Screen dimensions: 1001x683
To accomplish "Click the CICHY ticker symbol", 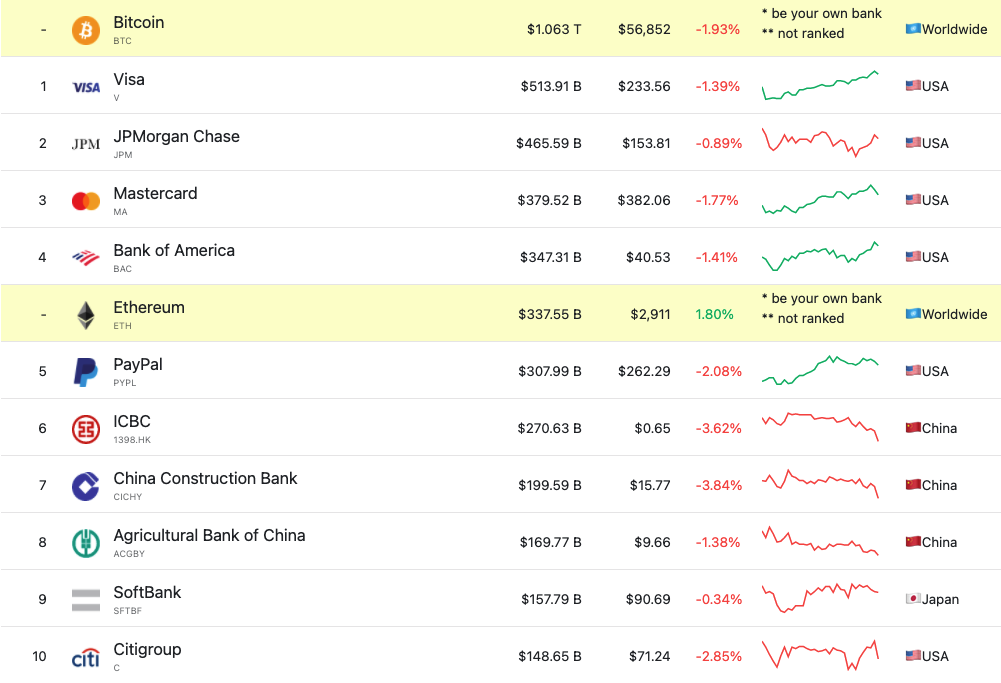I will [x=128, y=497].
